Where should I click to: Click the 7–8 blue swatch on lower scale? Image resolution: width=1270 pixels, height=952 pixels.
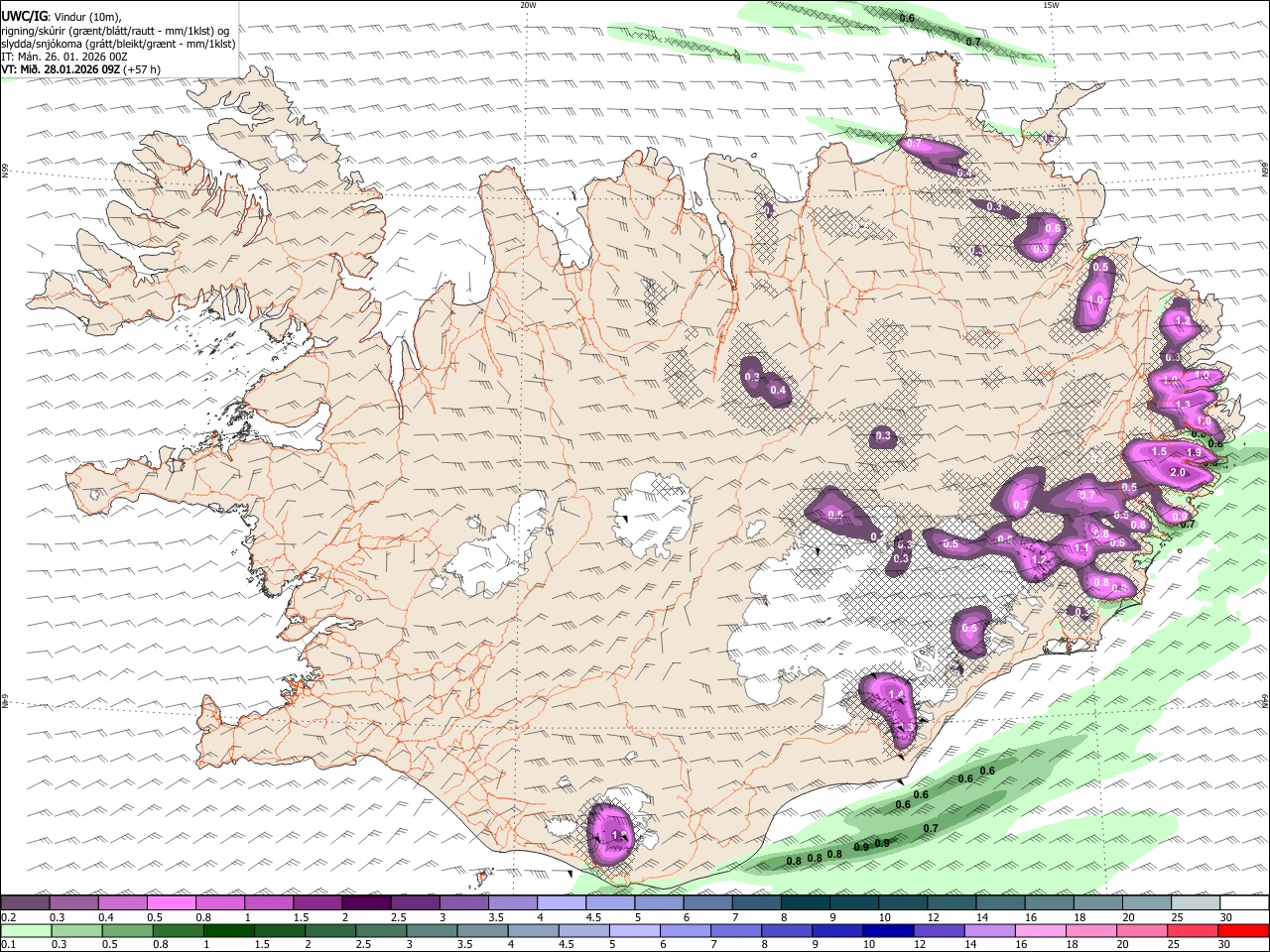point(736,930)
